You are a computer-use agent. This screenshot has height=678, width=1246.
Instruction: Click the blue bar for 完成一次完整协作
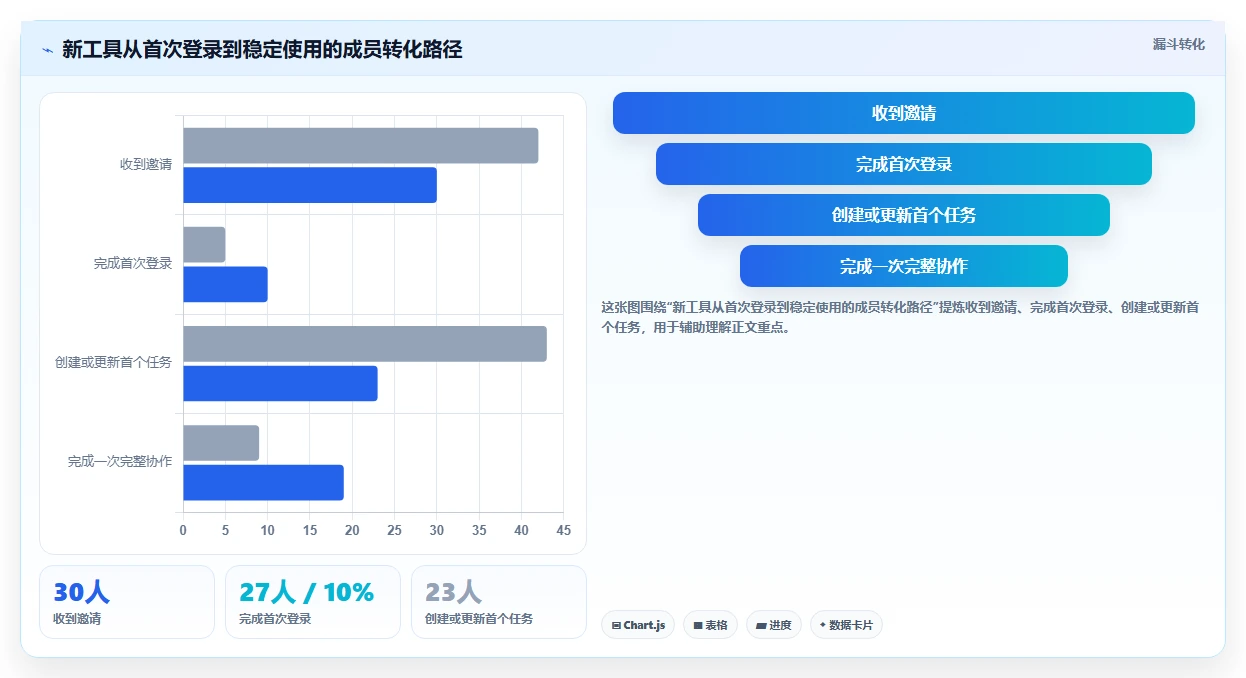point(263,482)
